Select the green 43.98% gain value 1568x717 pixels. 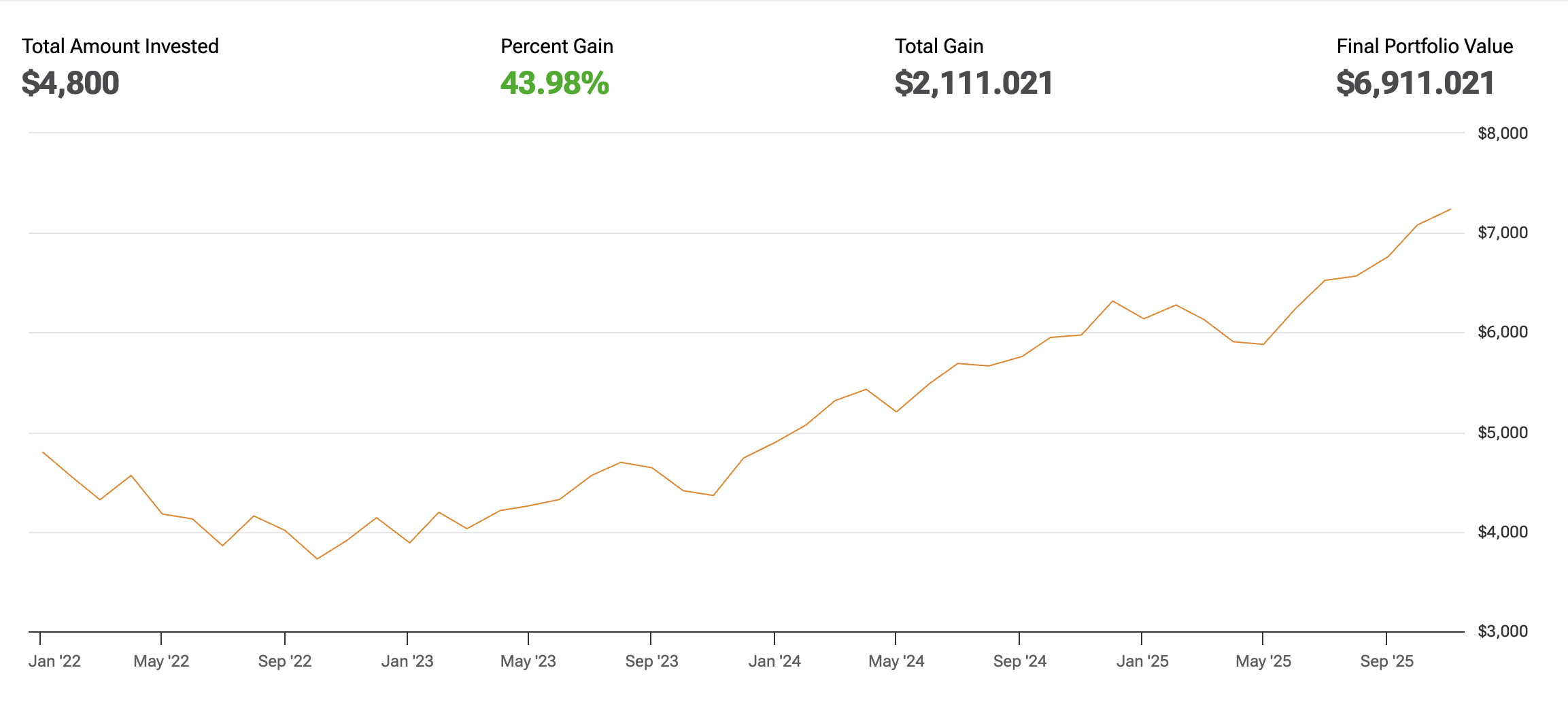pyautogui.click(x=555, y=83)
